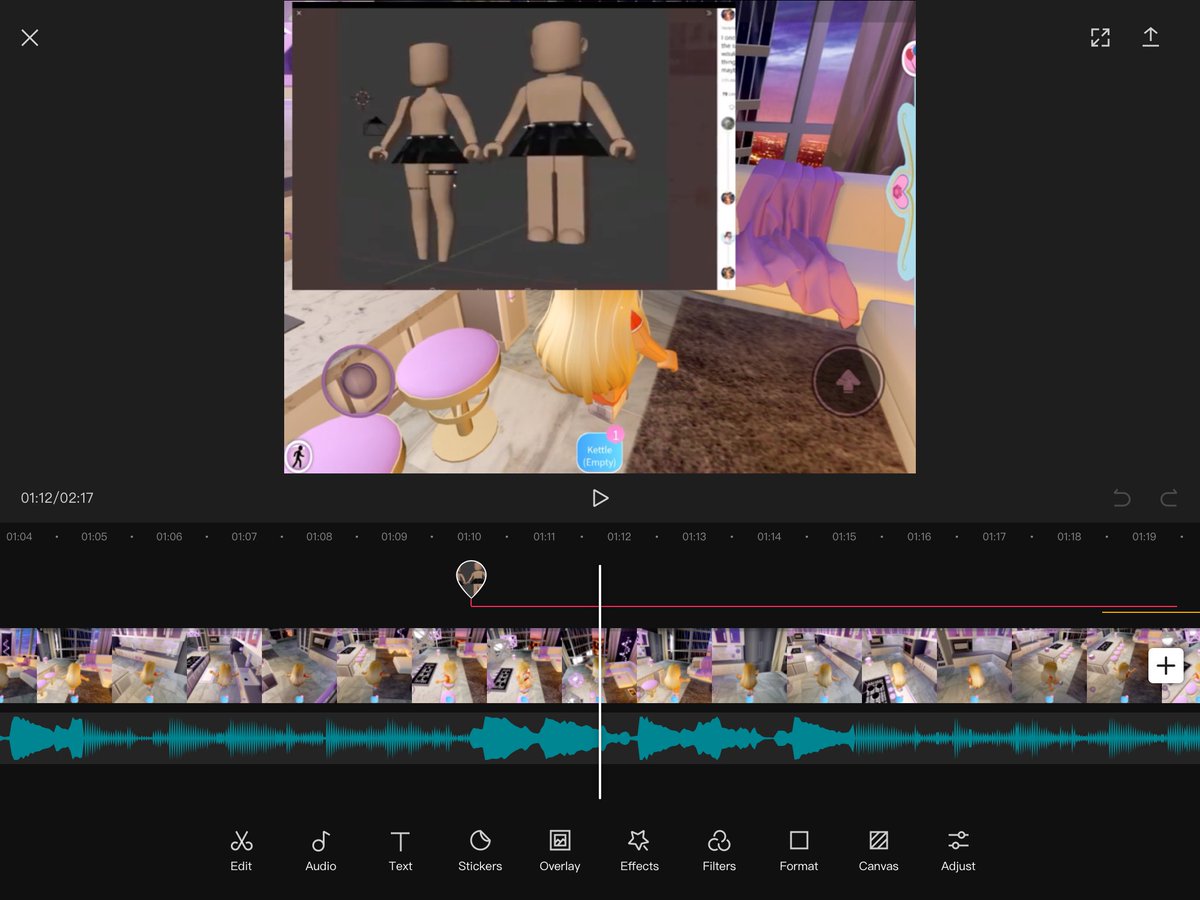Open the Canvas background tool
The image size is (1200, 900).
pyautogui.click(x=878, y=850)
